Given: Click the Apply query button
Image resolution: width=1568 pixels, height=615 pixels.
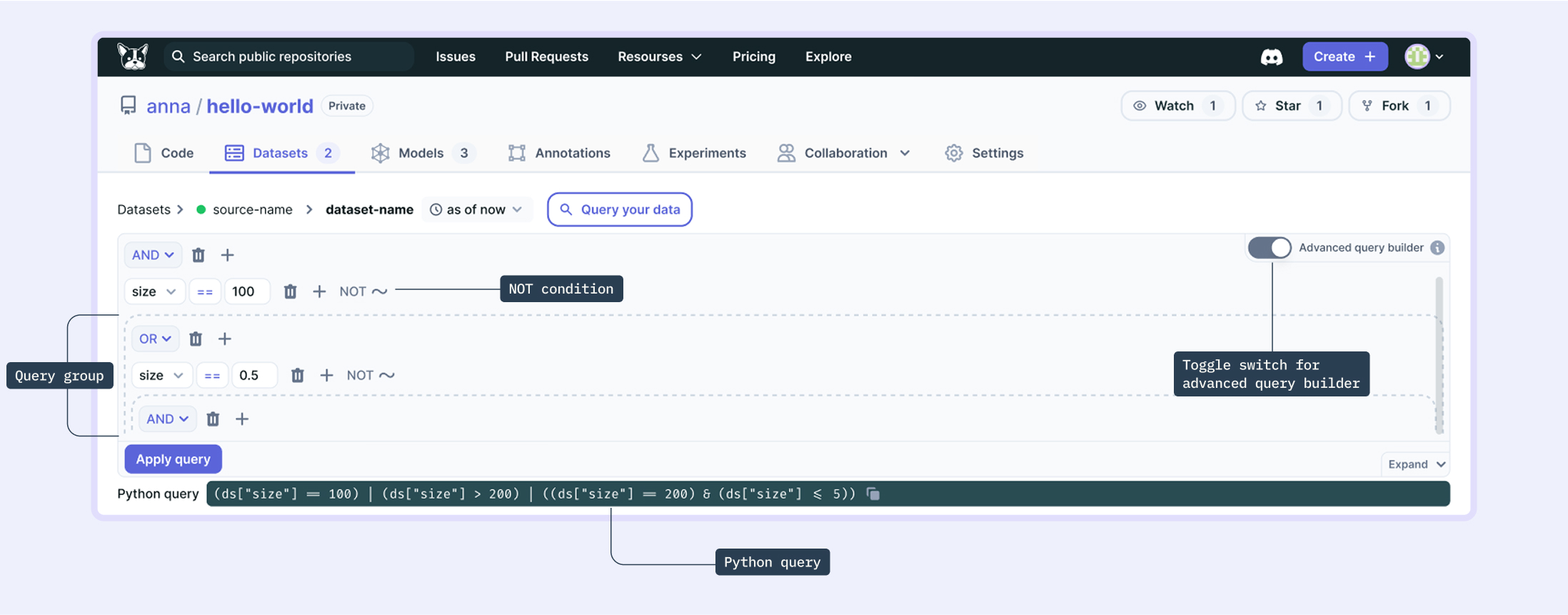Looking at the screenshot, I should [174, 459].
